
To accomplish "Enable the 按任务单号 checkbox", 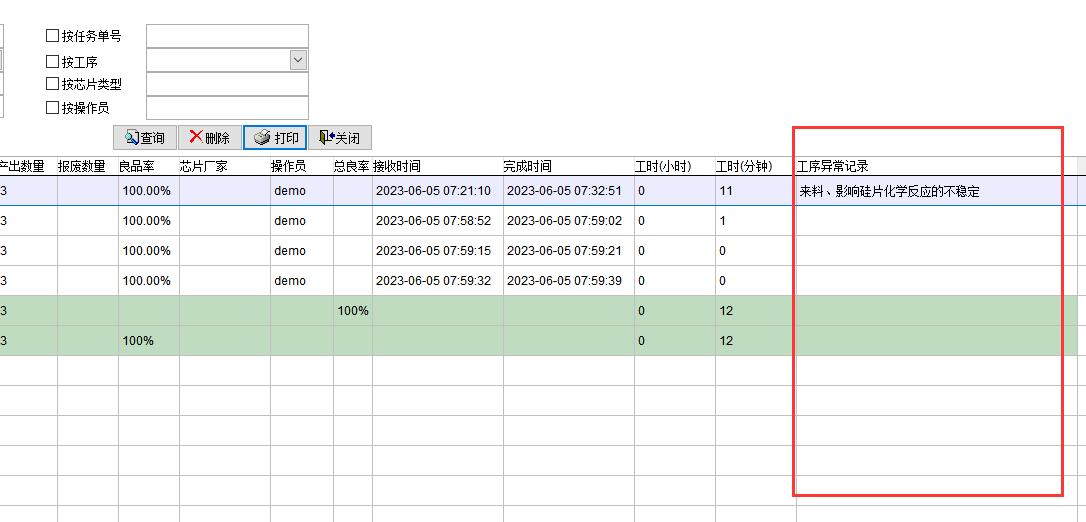I will coord(53,36).
